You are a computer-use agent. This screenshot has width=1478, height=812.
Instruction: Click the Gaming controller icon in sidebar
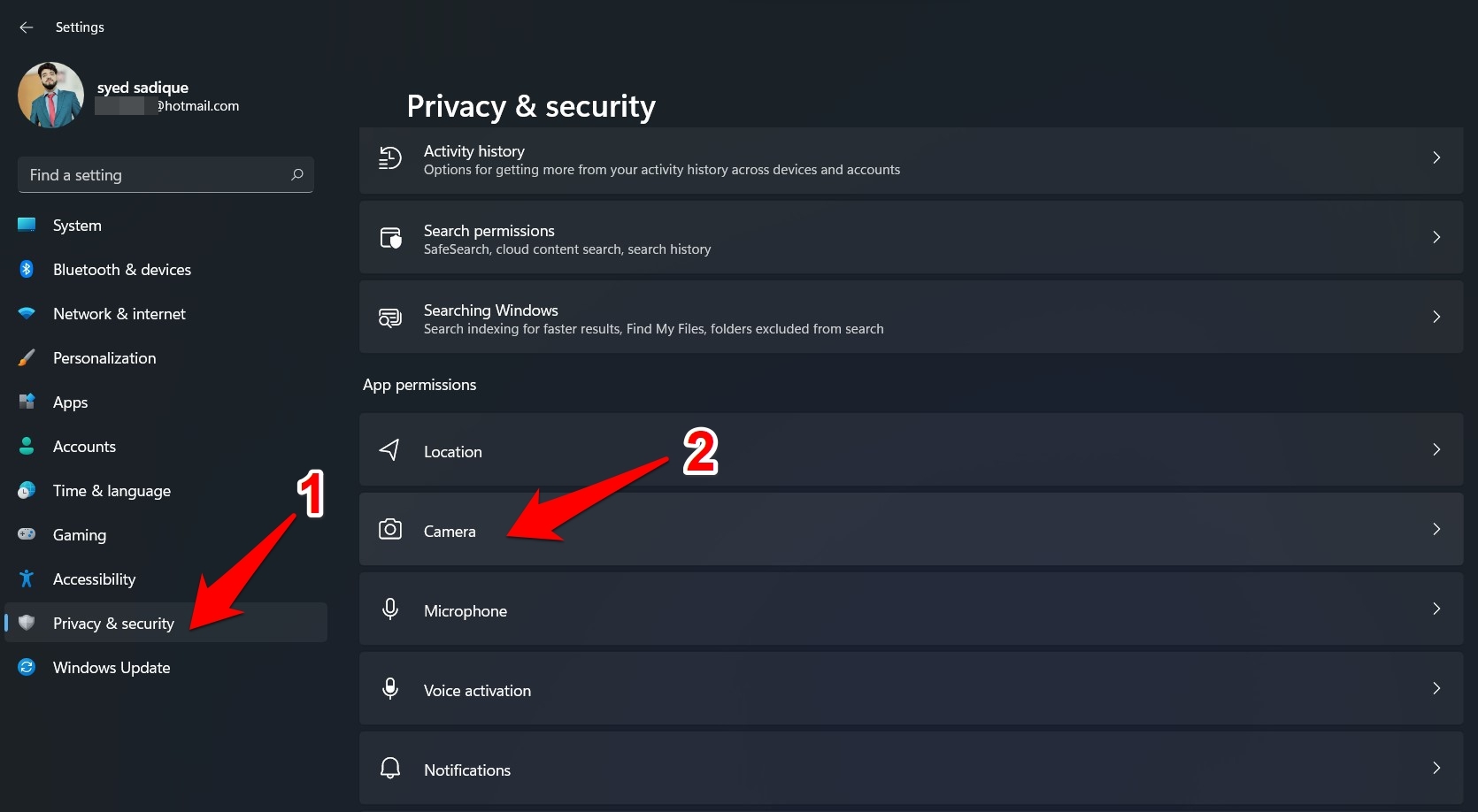[x=27, y=534]
